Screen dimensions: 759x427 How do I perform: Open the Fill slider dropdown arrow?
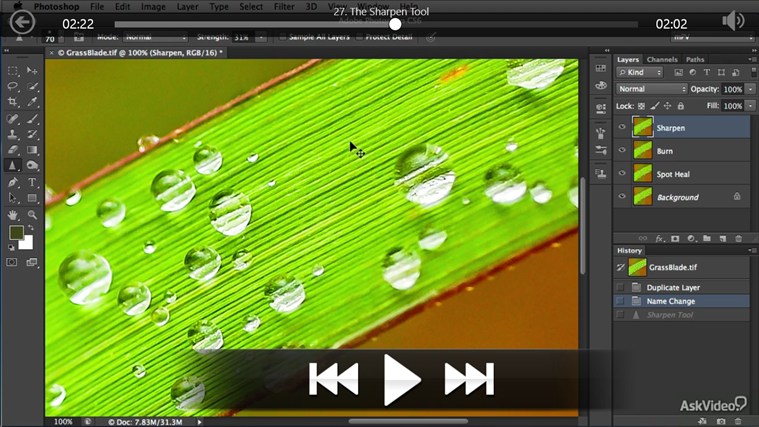pos(750,106)
